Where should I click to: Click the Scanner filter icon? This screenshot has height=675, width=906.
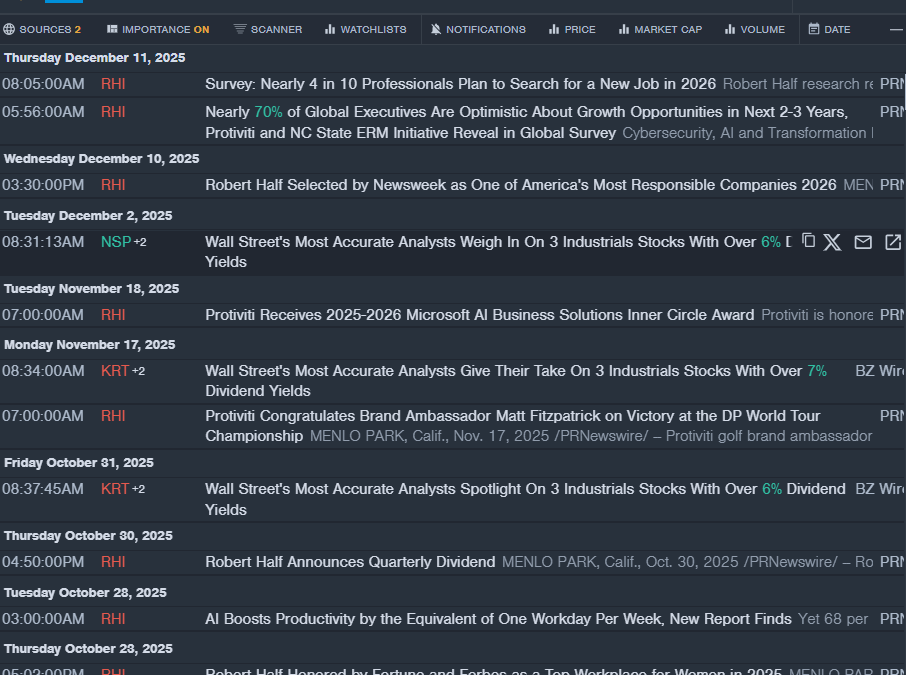[x=240, y=29]
